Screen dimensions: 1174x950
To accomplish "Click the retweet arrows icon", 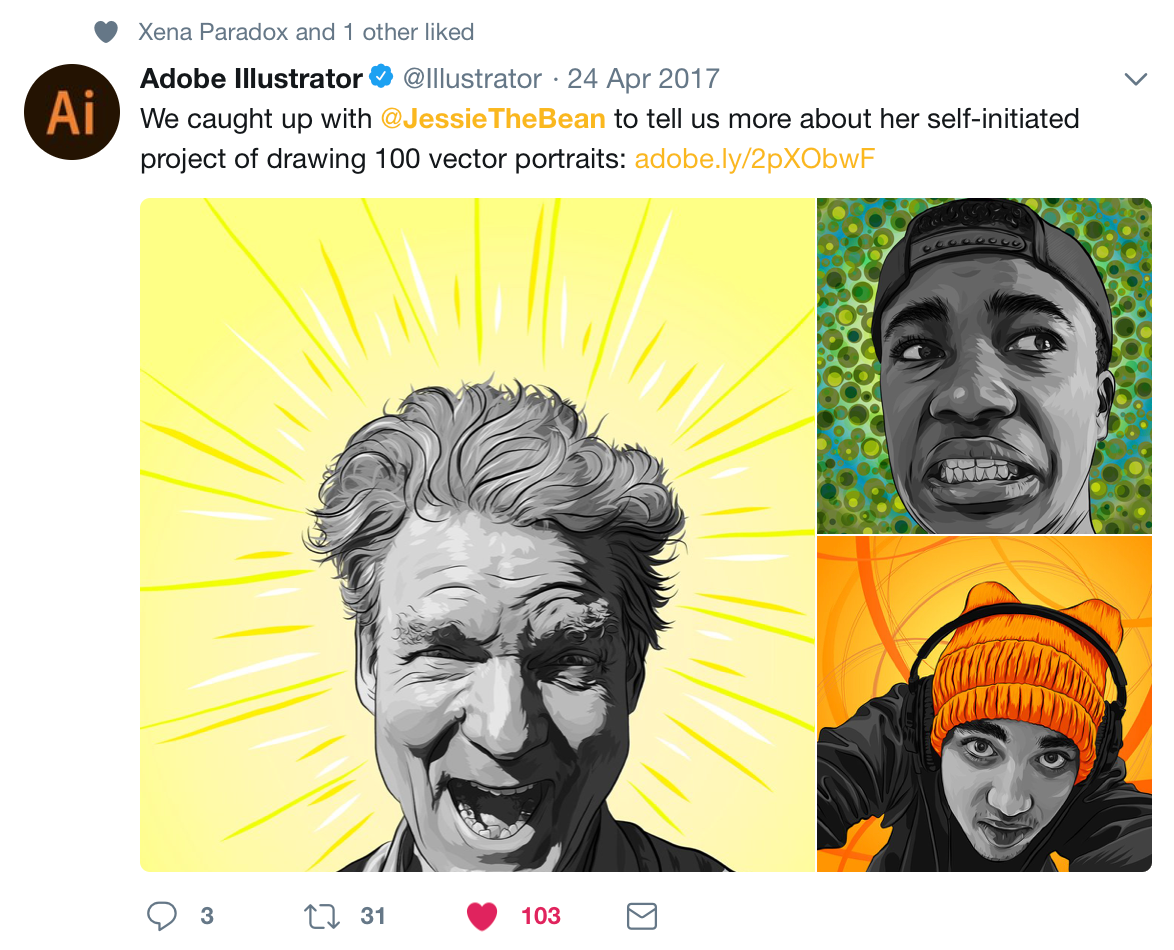I will point(322,916).
